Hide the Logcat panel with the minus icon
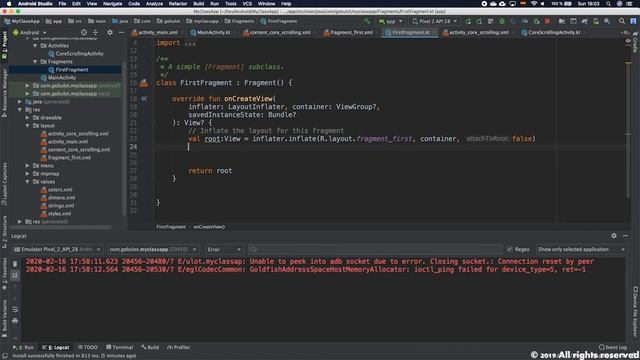 pos(625,236)
